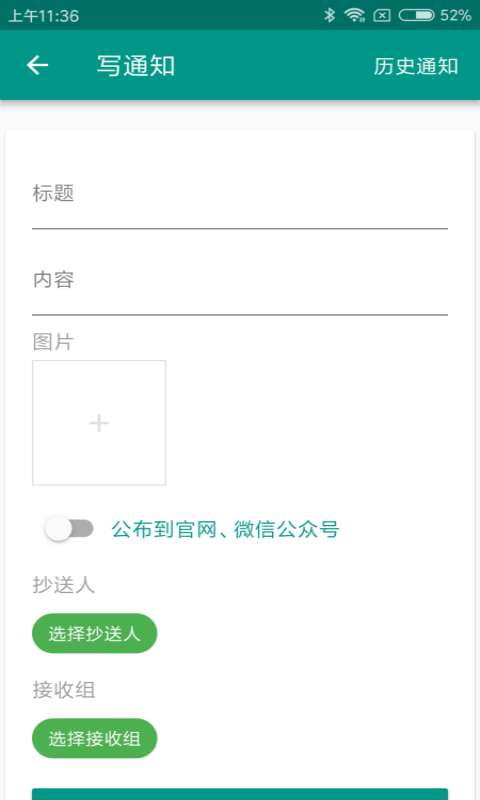Tap the Bluetooth status icon
480x800 pixels.
pyautogui.click(x=330, y=15)
